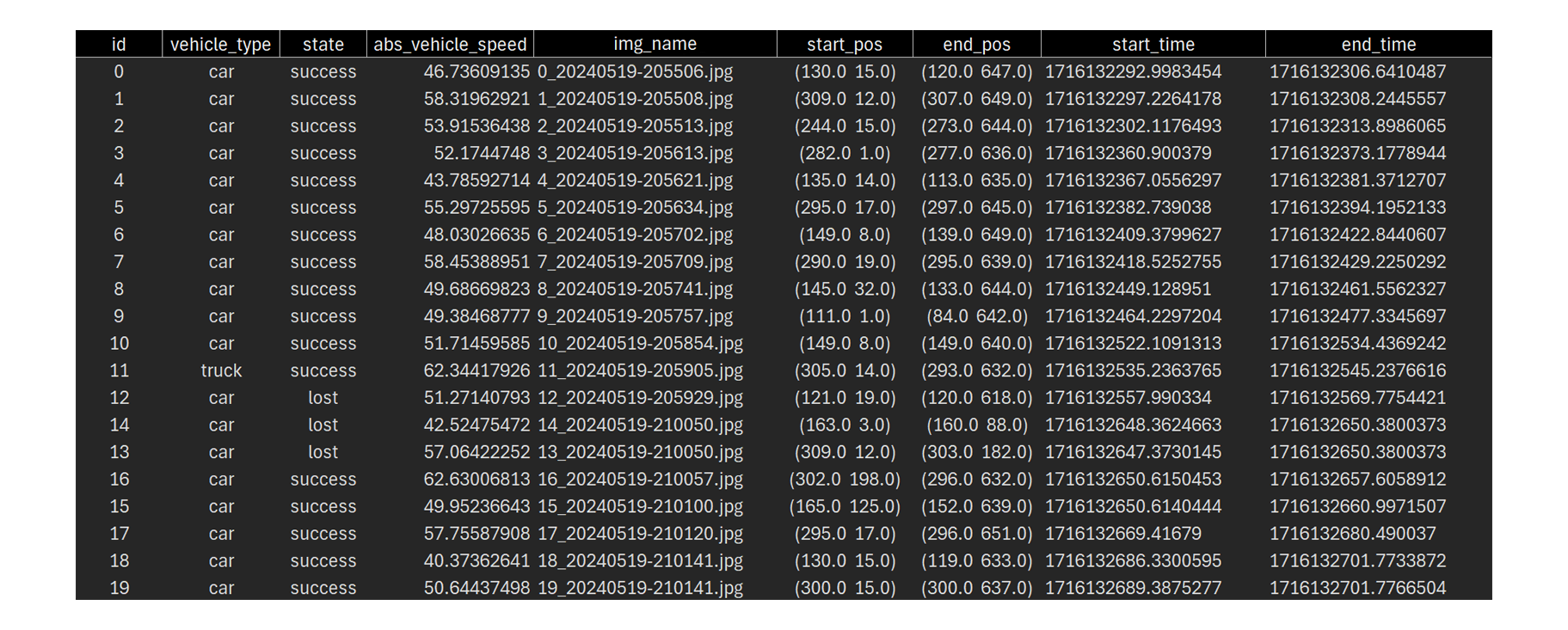1568x630 pixels.
Task: Click start_time 1716132449.128951
Action: coord(1128,289)
